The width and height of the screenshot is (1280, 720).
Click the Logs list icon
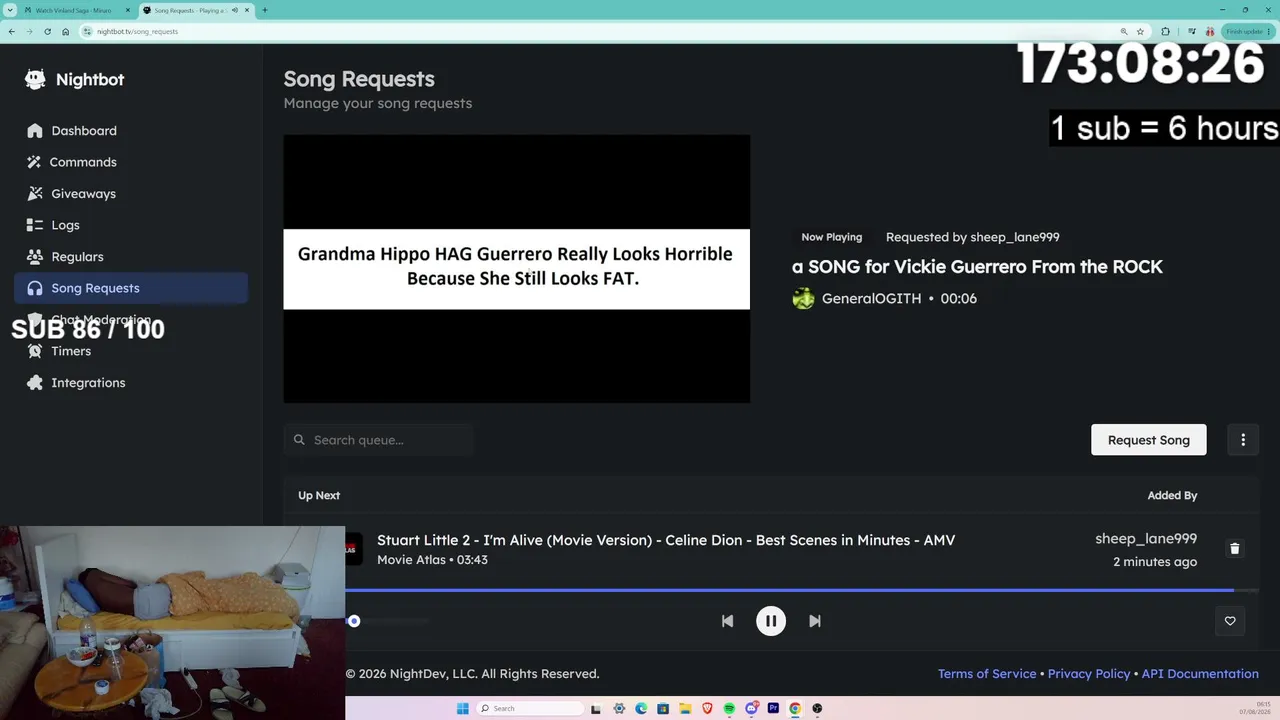[x=35, y=225]
